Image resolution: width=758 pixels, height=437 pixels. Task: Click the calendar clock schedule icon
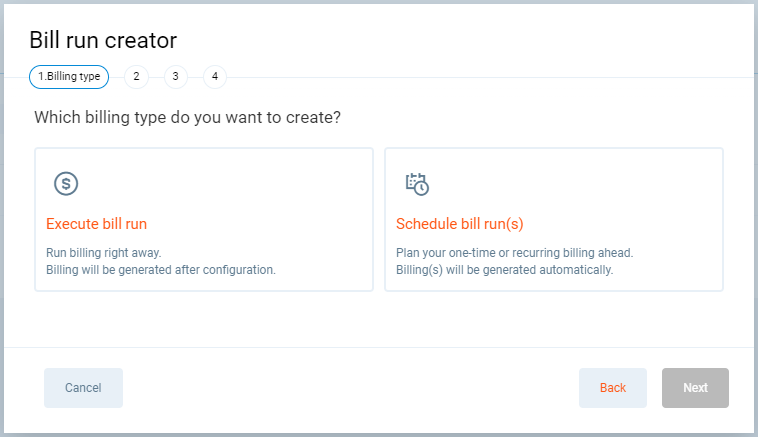(x=417, y=183)
